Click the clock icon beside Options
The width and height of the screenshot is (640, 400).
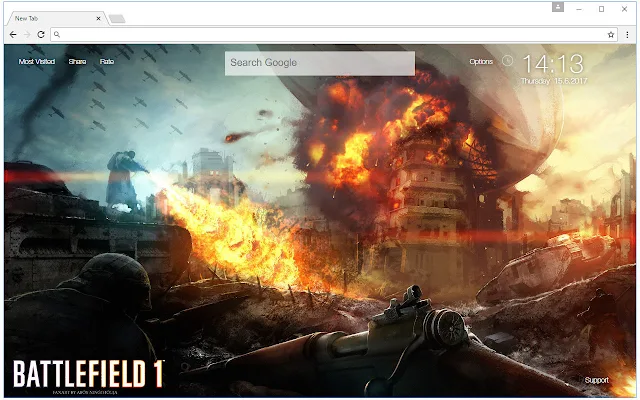pos(507,61)
